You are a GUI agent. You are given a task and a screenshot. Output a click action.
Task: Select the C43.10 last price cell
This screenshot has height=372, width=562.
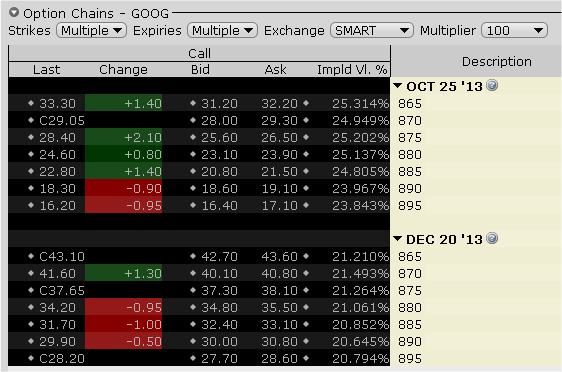pyautogui.click(x=62, y=257)
